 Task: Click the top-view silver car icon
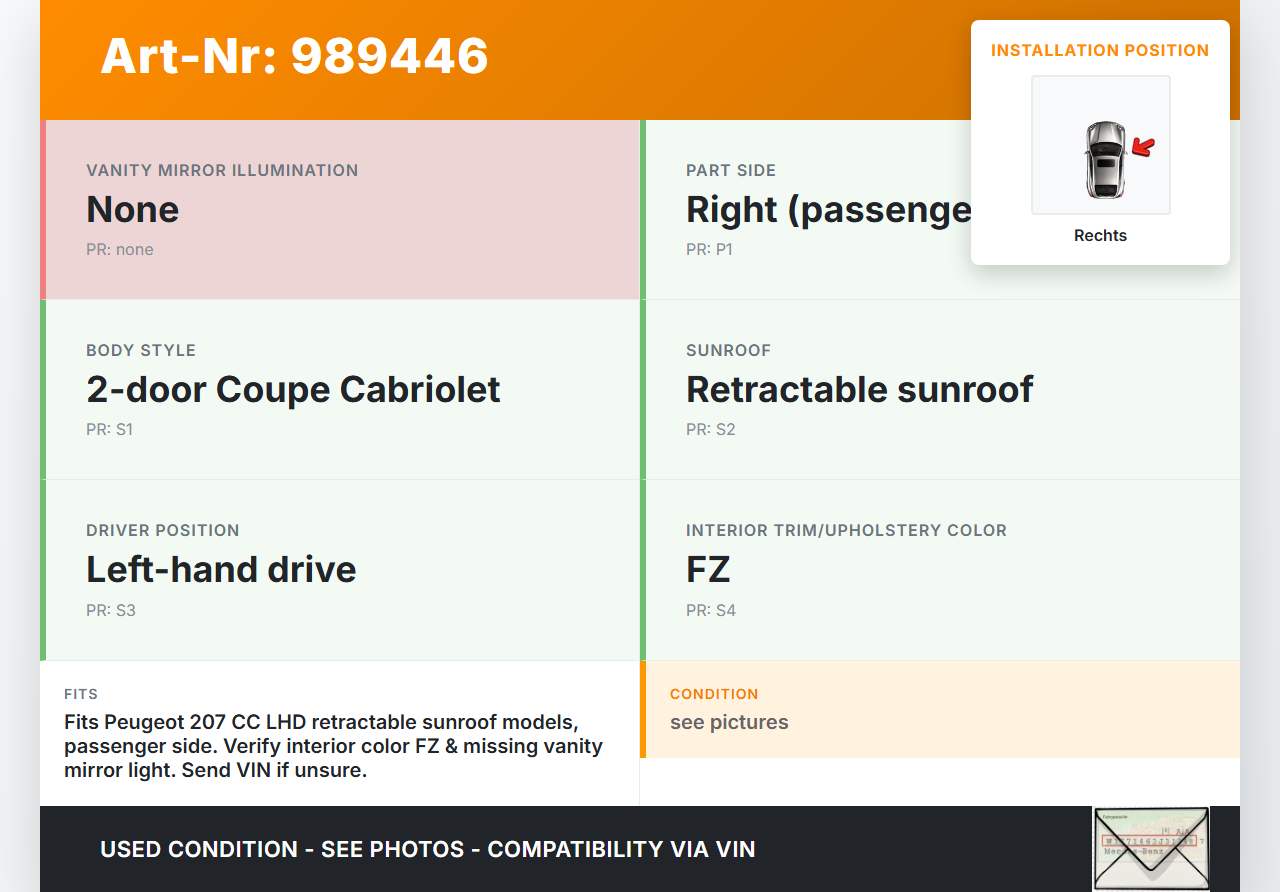coord(1104,160)
